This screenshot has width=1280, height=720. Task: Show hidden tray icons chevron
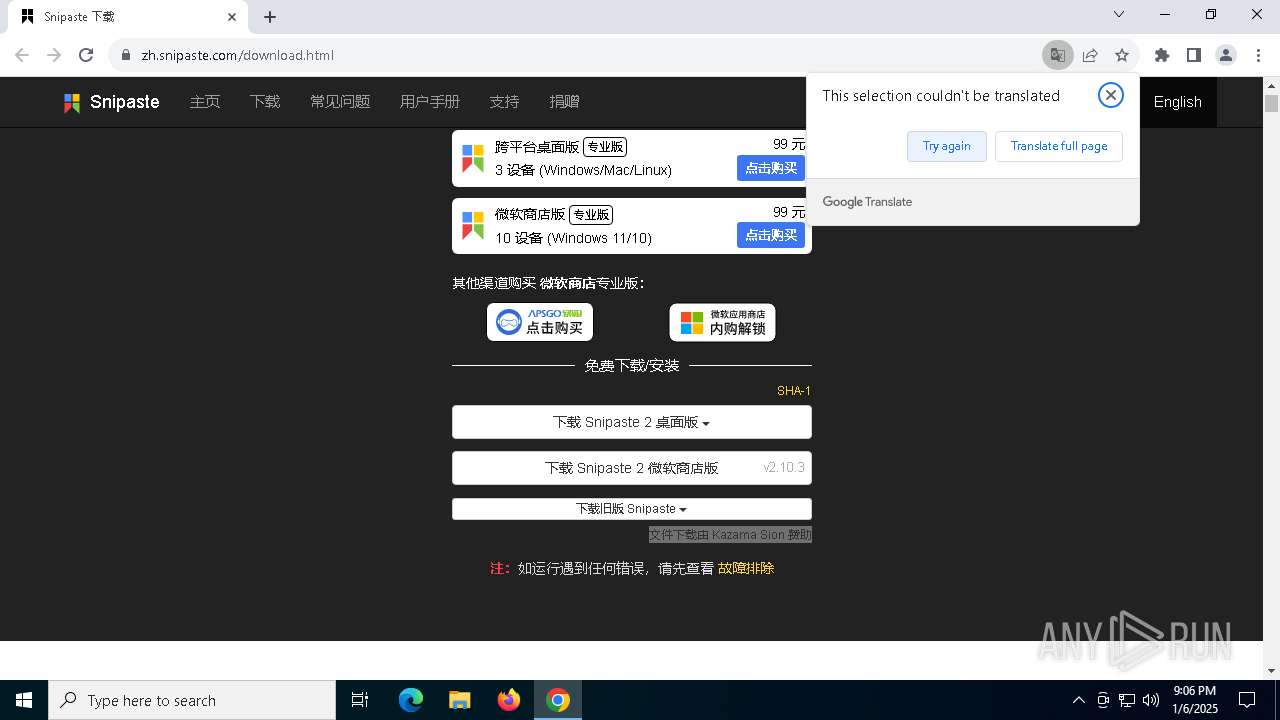click(1078, 700)
